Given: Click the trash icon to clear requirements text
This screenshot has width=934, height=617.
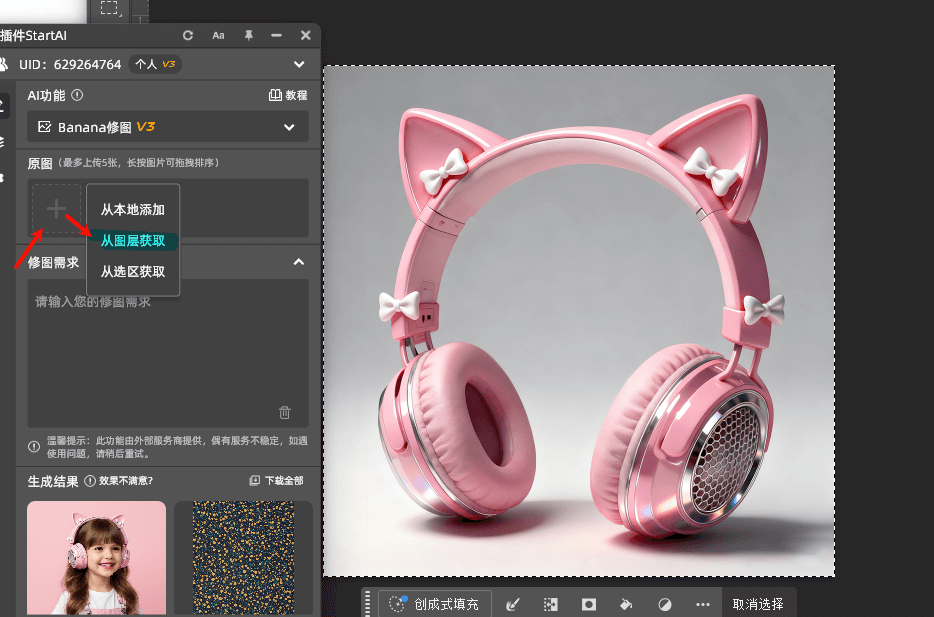Looking at the screenshot, I should (285, 412).
